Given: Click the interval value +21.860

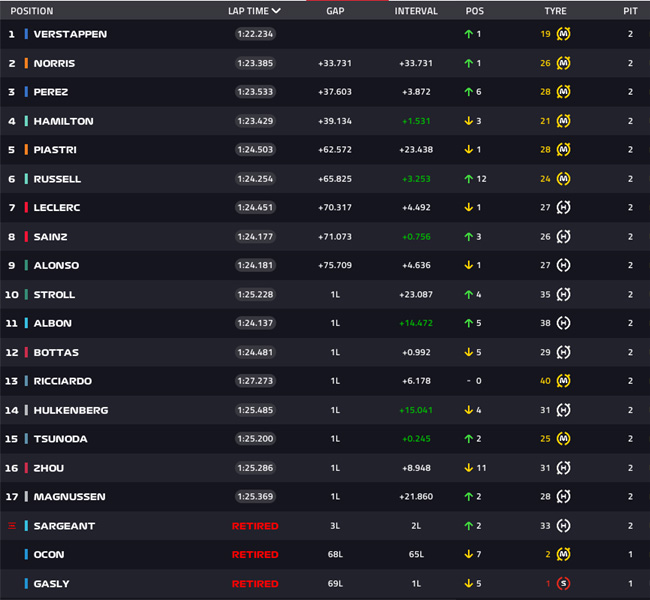Looking at the screenshot, I should (x=416, y=496).
